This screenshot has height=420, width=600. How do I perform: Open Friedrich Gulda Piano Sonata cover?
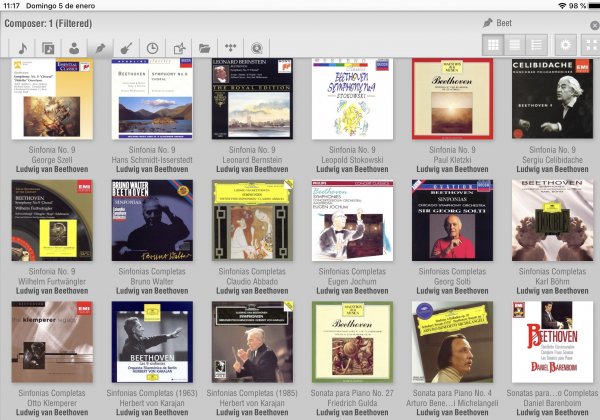pos(352,342)
